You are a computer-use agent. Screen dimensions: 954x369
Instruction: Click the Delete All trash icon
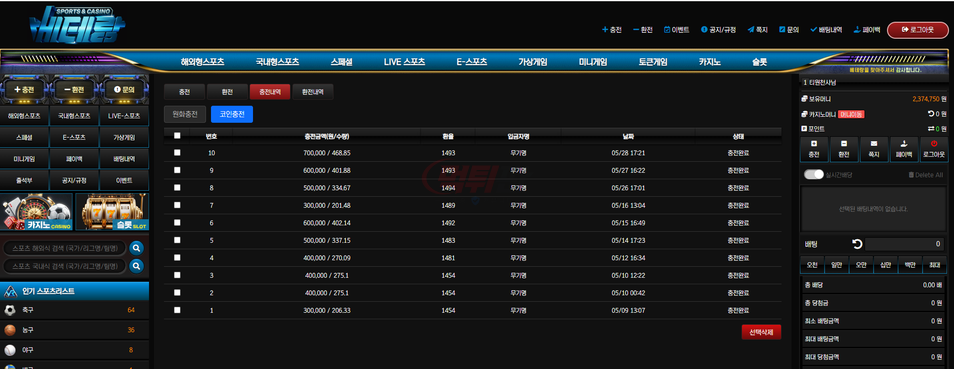point(911,175)
